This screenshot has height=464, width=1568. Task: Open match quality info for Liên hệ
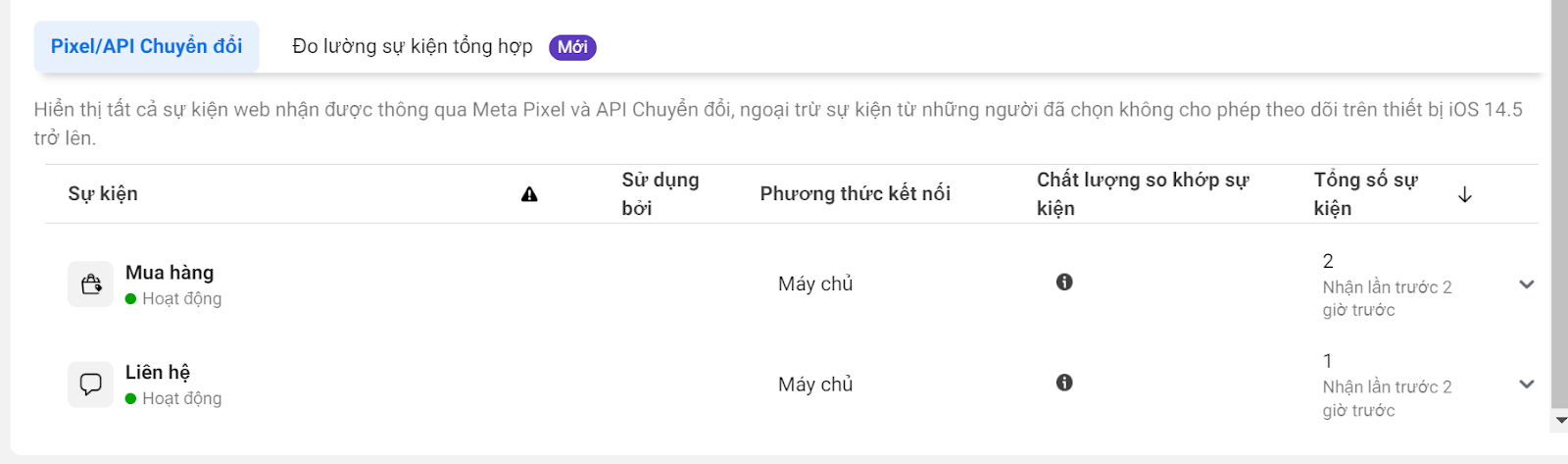pyautogui.click(x=1064, y=383)
